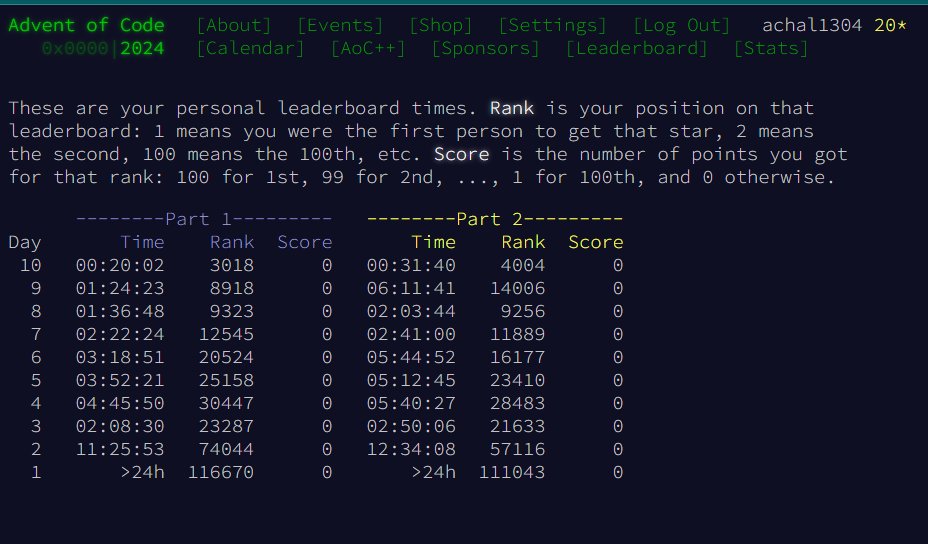The height and width of the screenshot is (544, 928).
Task: Open the Events page
Action: click(x=340, y=25)
